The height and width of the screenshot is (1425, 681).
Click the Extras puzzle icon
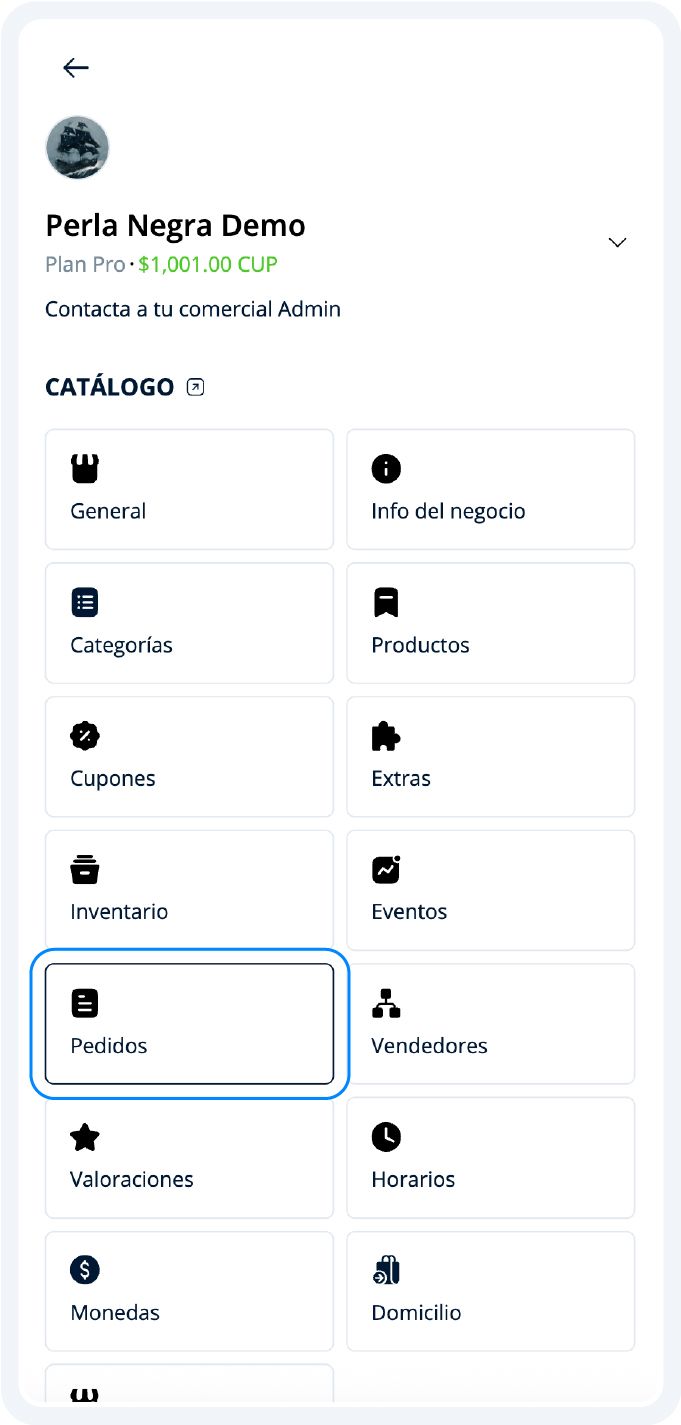(386, 735)
